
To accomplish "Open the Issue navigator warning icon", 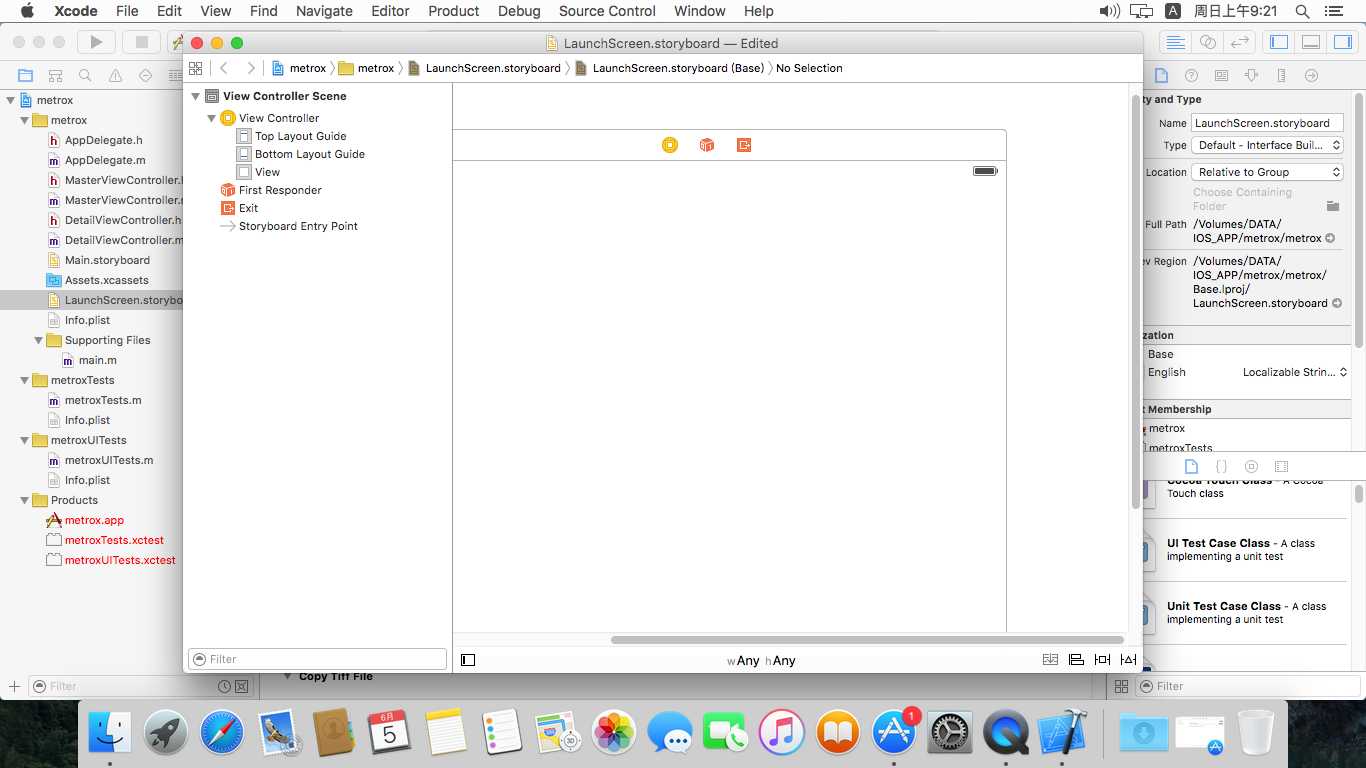I will pos(116,75).
